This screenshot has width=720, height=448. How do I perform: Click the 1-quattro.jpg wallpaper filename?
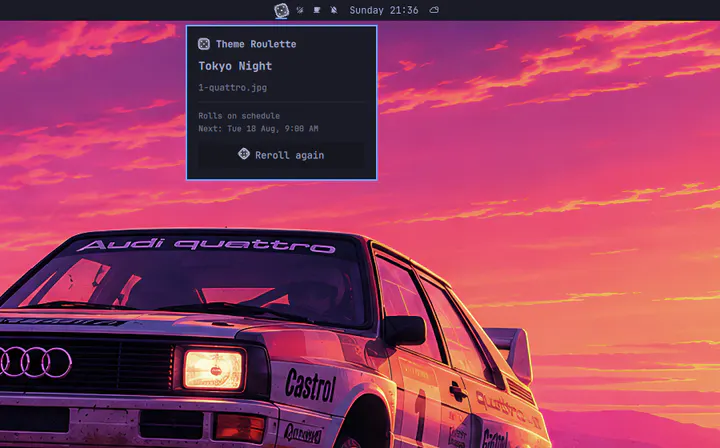click(232, 87)
